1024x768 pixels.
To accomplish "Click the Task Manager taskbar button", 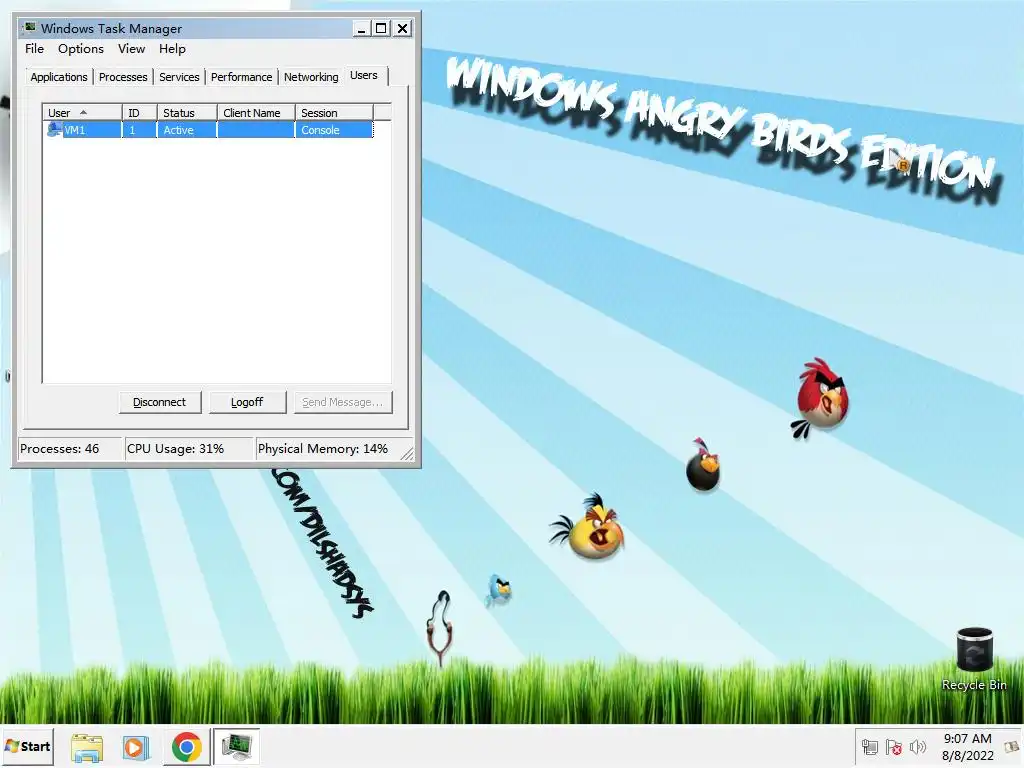I will [x=236, y=746].
